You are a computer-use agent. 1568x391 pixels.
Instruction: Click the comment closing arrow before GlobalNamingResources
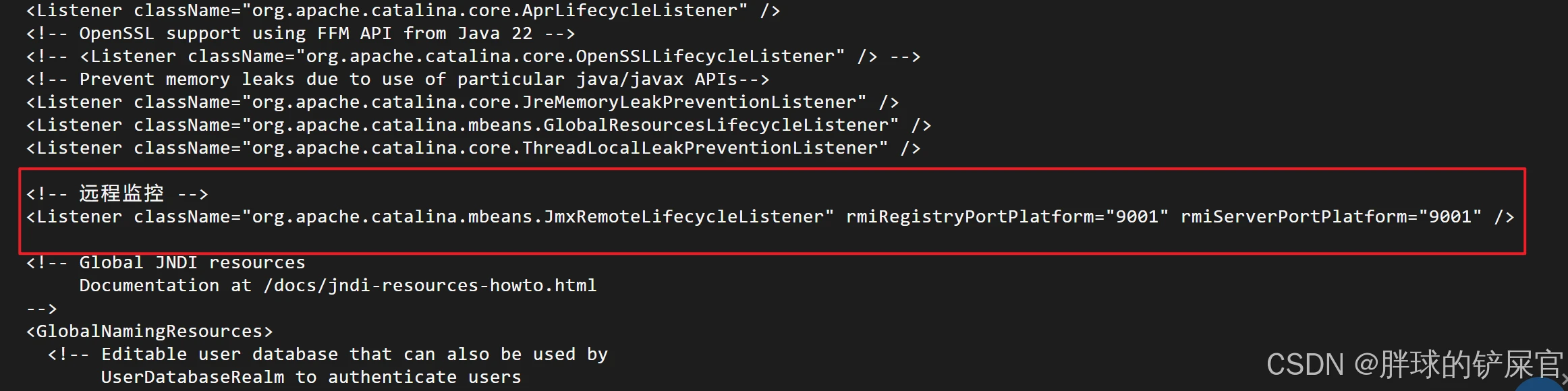pos(42,309)
